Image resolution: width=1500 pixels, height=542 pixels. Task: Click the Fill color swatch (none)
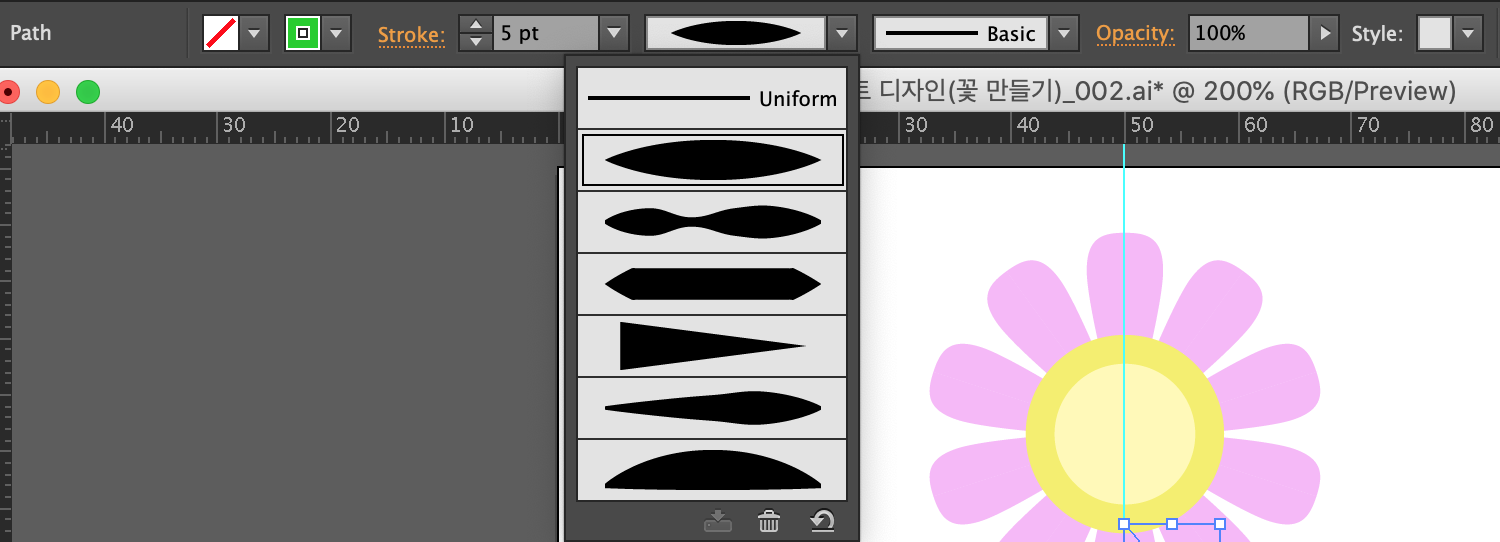pos(220,33)
